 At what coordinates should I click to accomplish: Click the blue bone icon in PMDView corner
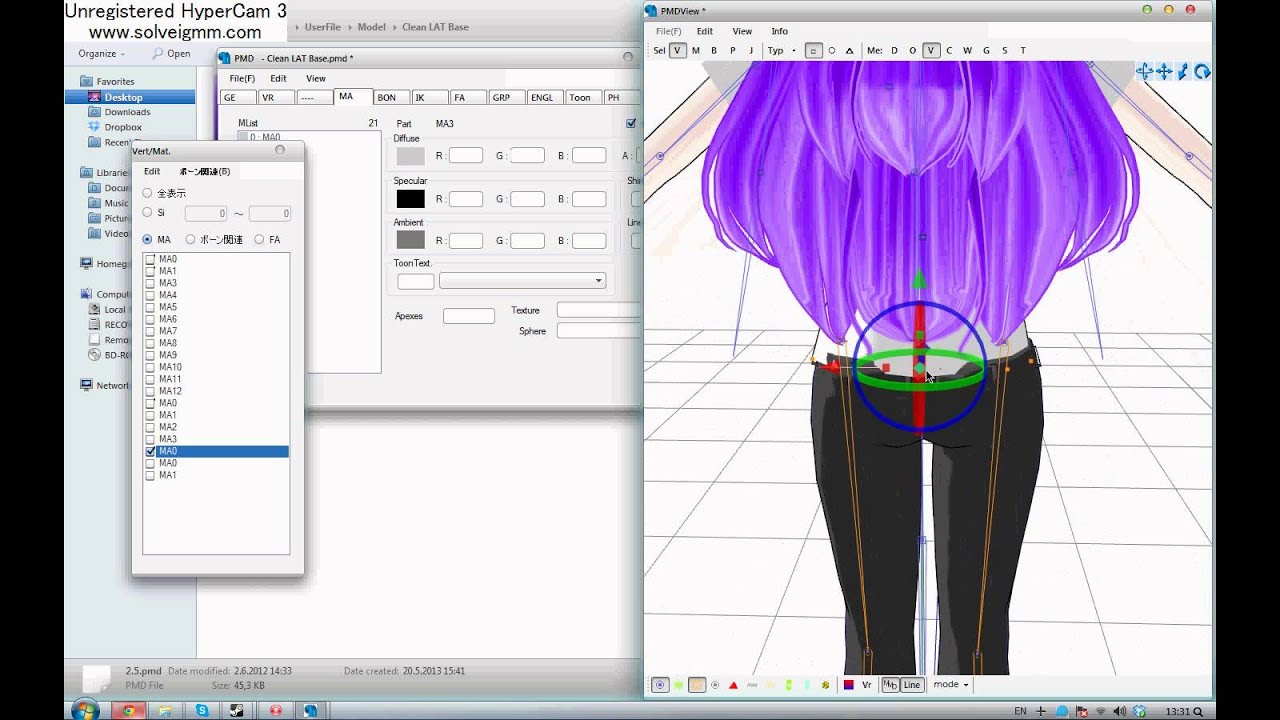point(1183,71)
